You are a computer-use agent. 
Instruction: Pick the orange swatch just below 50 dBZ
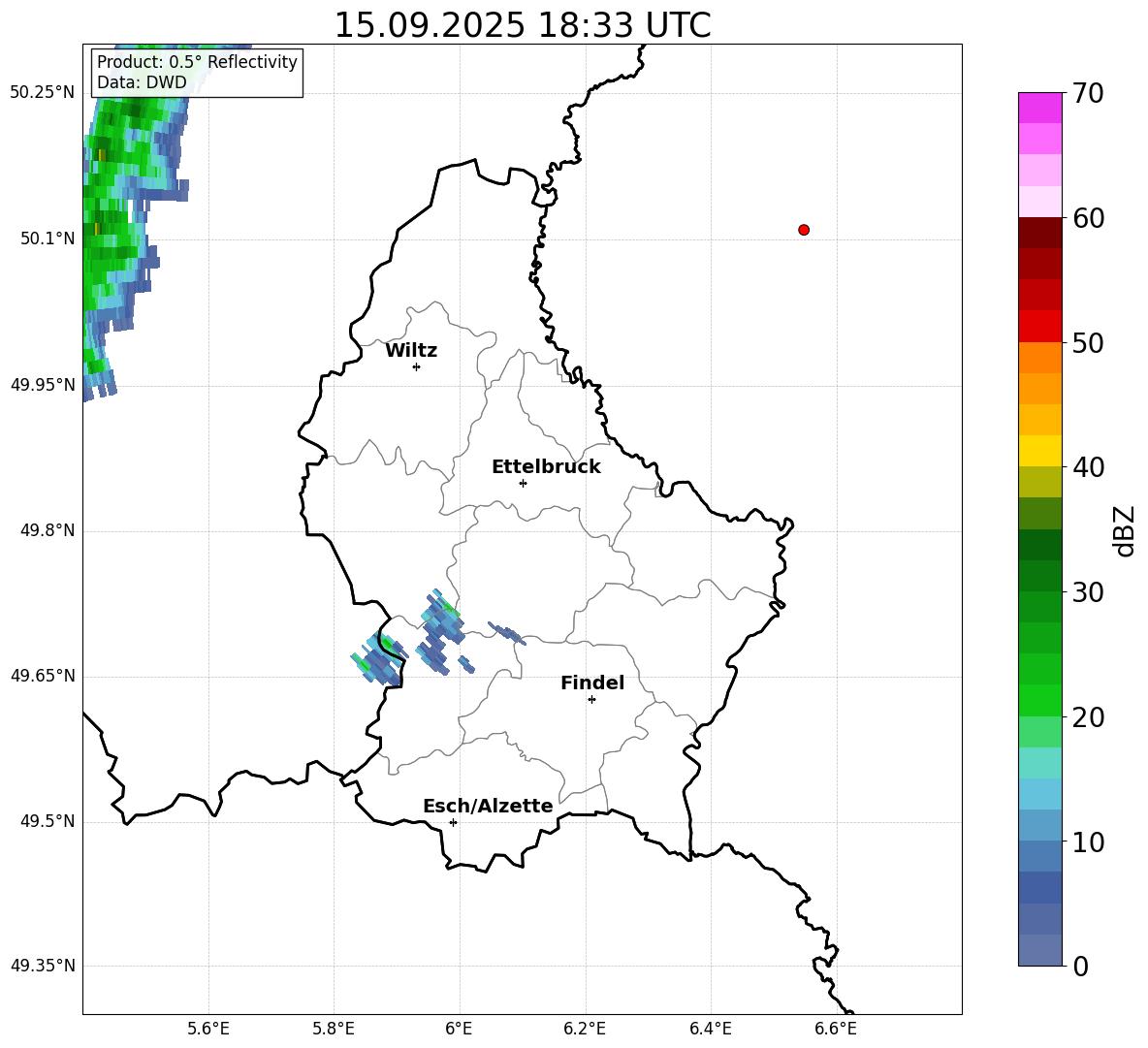click(1039, 358)
